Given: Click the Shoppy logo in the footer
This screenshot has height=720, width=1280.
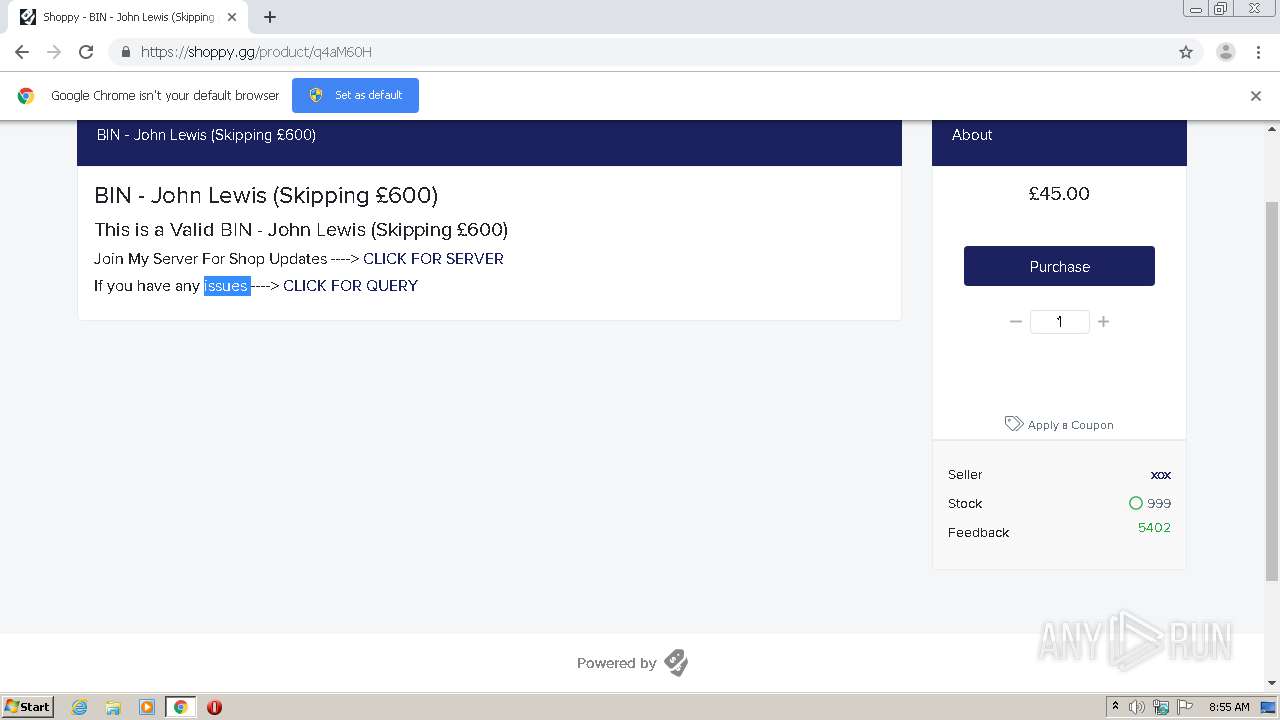Looking at the screenshot, I should (676, 663).
